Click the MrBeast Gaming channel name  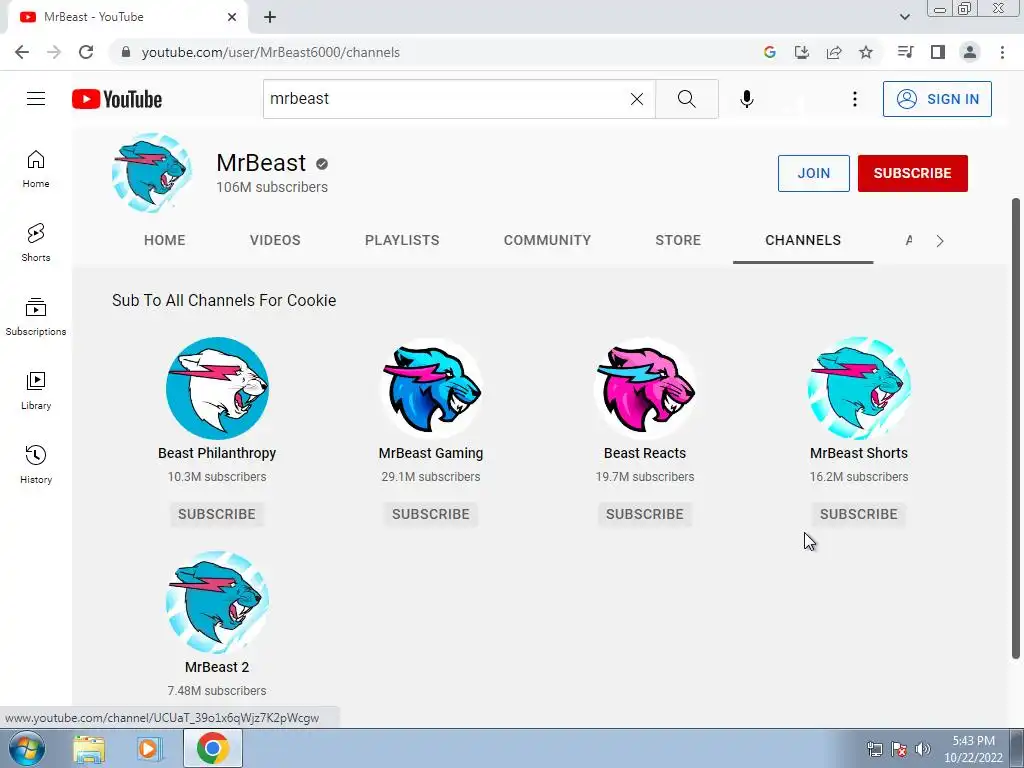431,453
